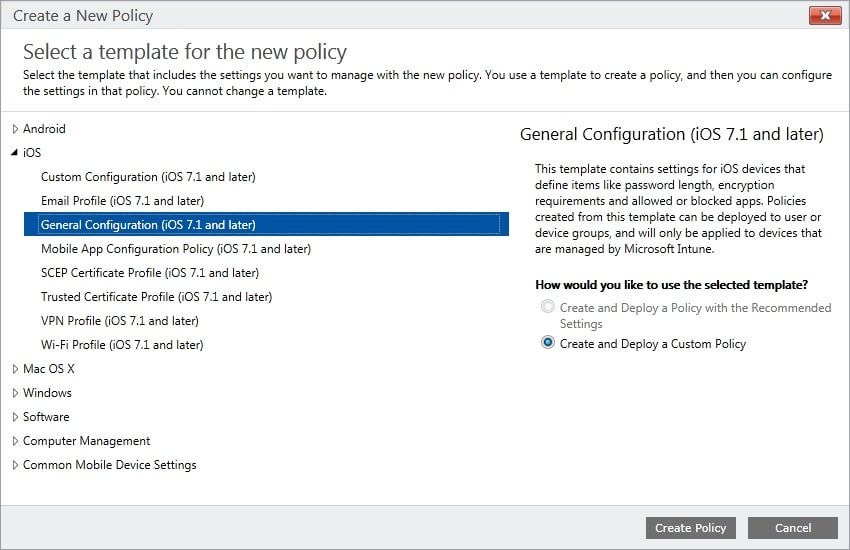Click the Create Policy button

point(691,528)
